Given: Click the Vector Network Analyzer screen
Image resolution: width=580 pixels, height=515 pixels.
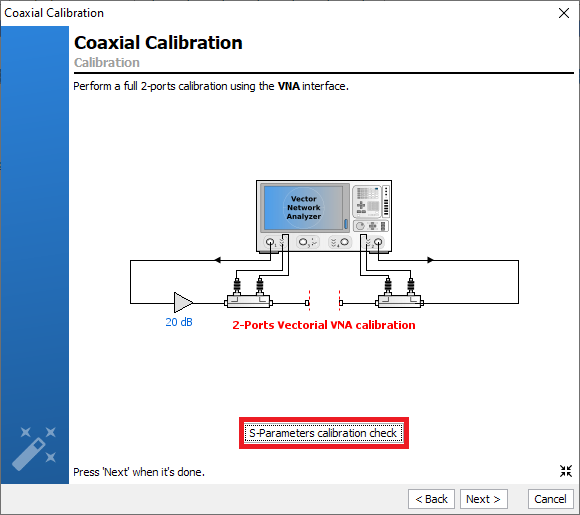Looking at the screenshot, I should pyautogui.click(x=304, y=208).
